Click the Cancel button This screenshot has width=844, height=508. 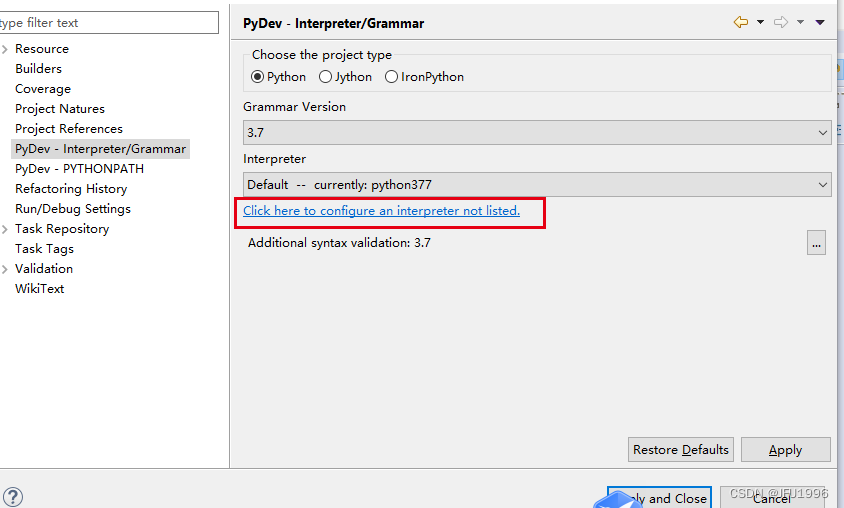pyautogui.click(x=772, y=498)
